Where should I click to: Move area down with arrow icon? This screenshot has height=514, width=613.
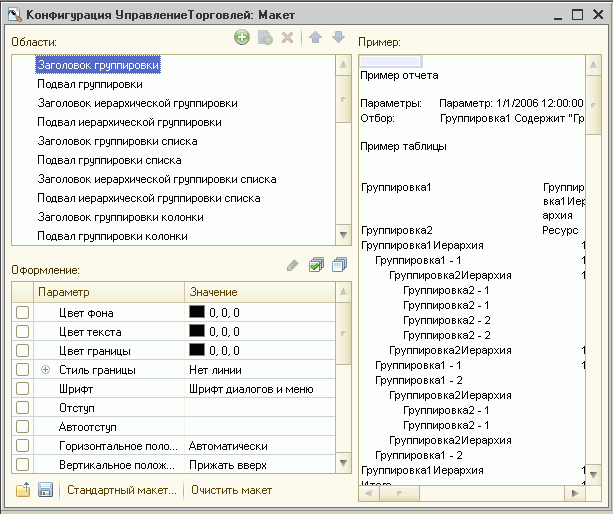[339, 38]
